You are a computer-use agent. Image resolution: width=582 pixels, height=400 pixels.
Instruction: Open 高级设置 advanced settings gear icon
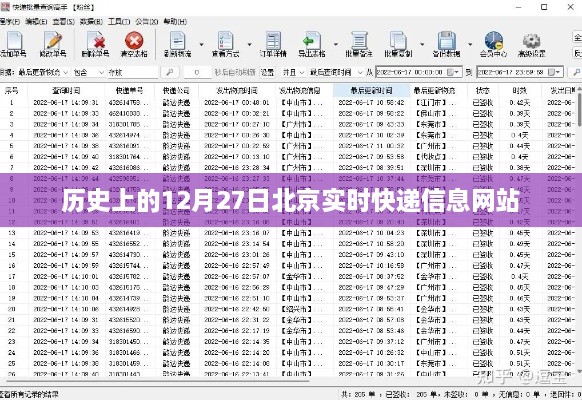click(532, 45)
